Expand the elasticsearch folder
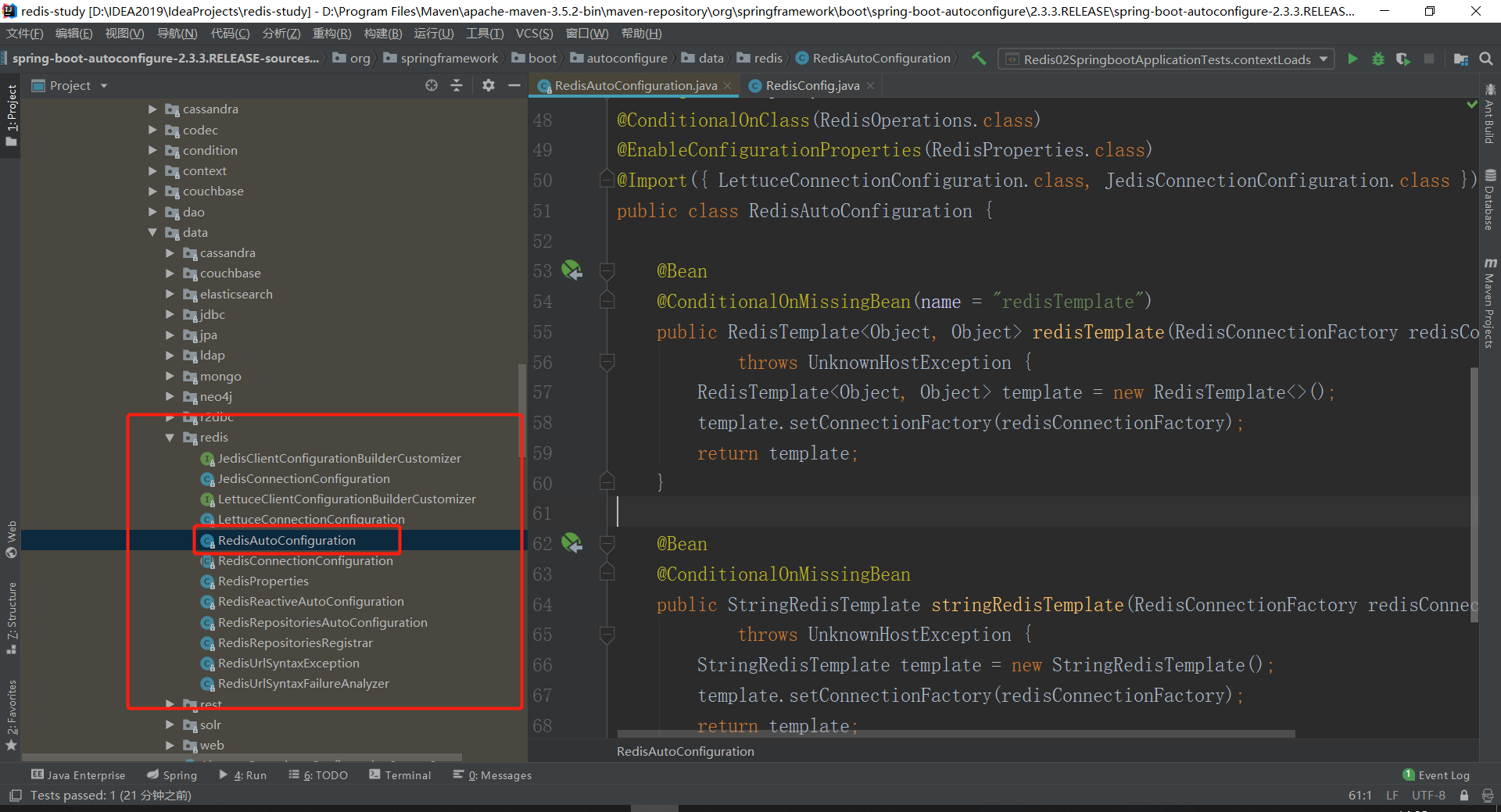The height and width of the screenshot is (812, 1501). pos(170,294)
